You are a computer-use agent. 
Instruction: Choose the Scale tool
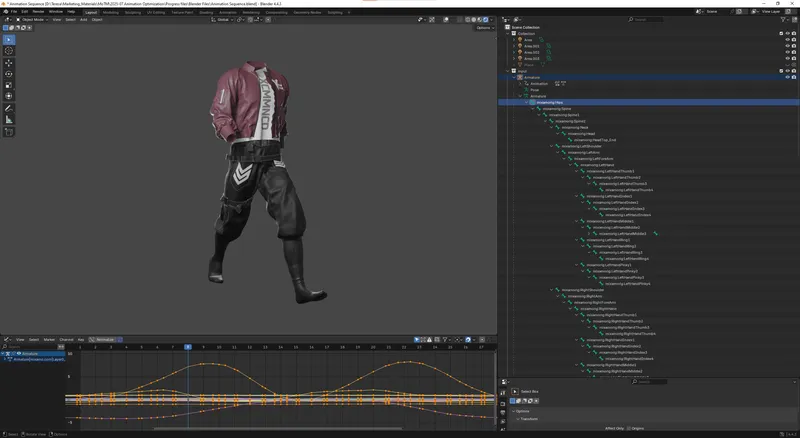coord(9,85)
